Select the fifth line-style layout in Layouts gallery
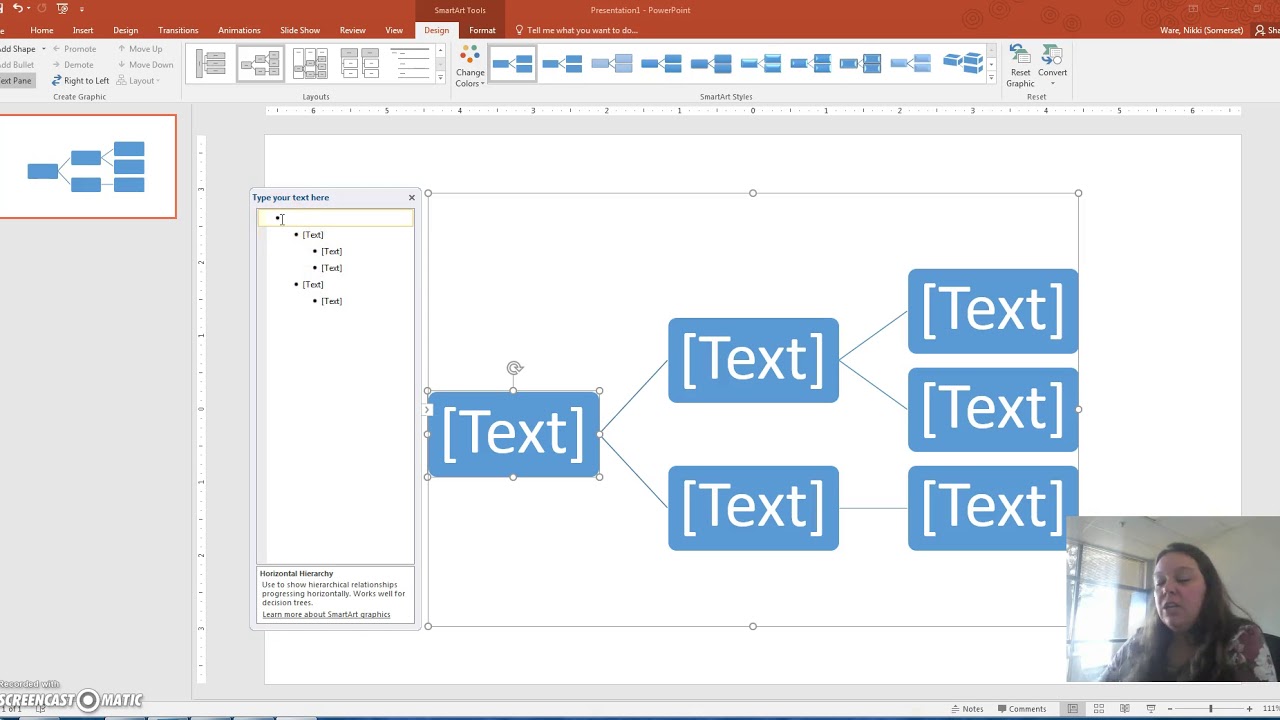The height and width of the screenshot is (720, 1280). pyautogui.click(x=410, y=65)
